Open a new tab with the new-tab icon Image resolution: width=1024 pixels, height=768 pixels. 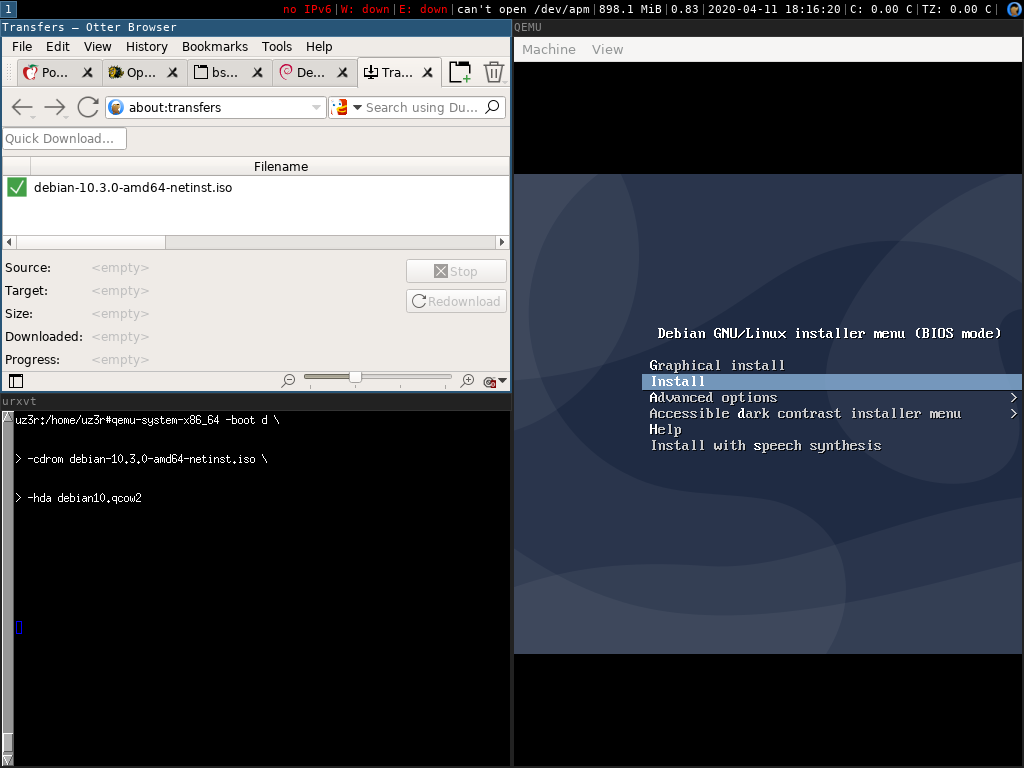tap(460, 72)
